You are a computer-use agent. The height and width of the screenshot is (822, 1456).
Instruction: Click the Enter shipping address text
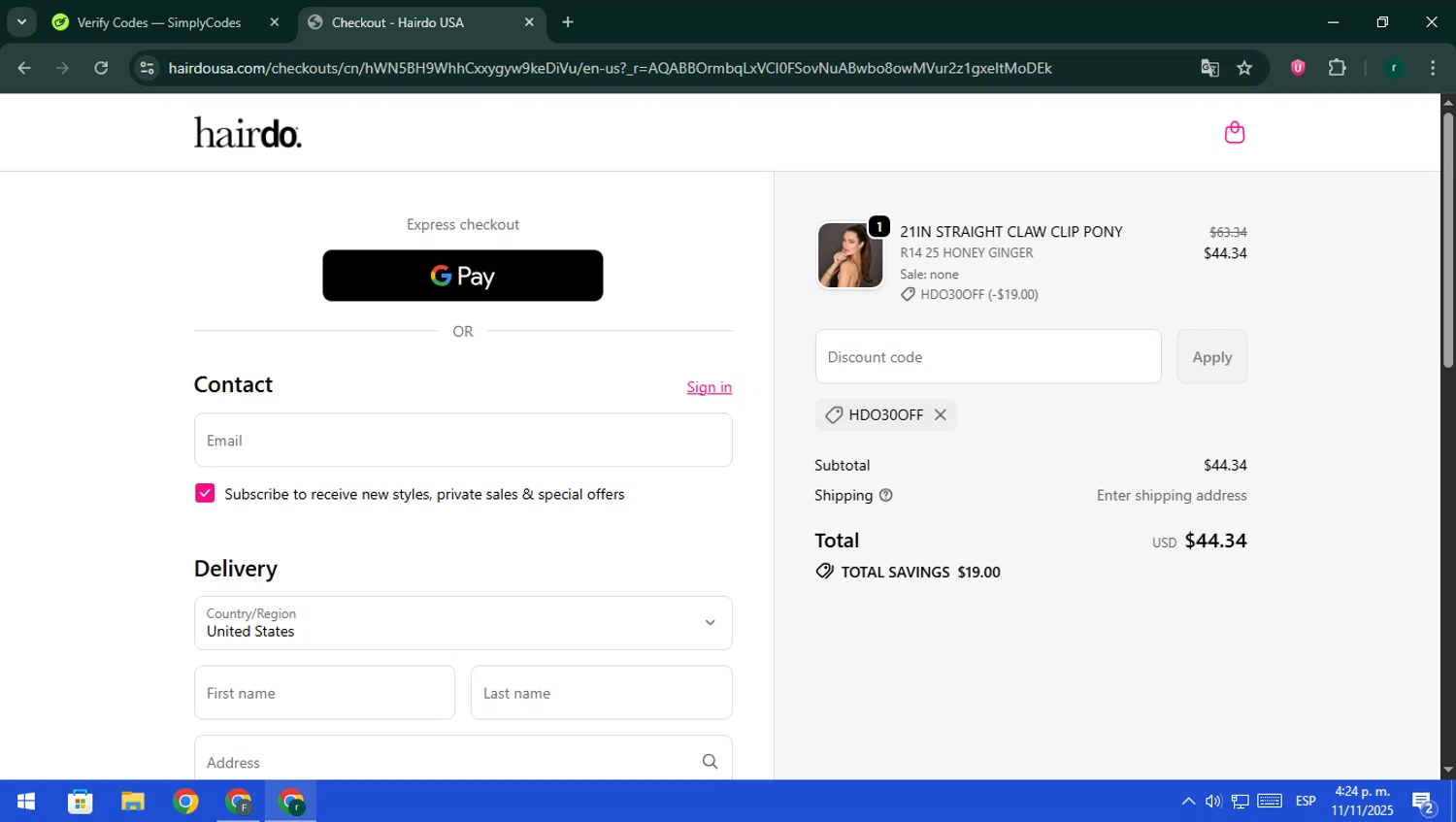click(1172, 495)
